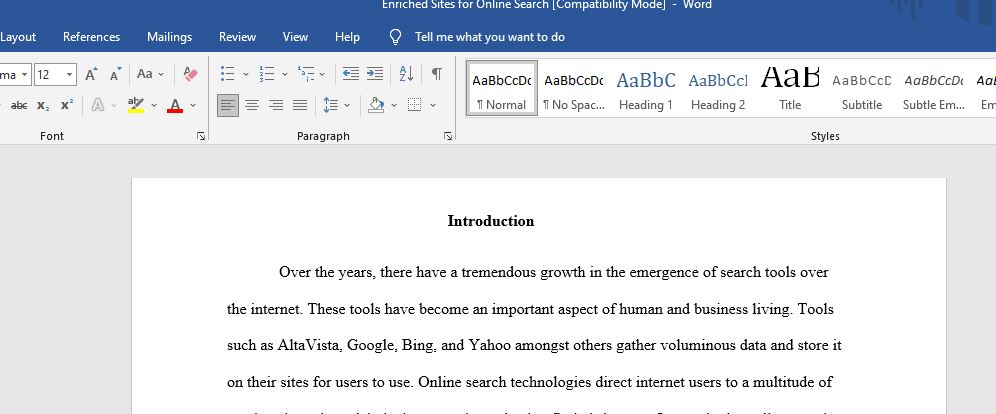Click the Text Effects icon
This screenshot has width=996, height=414.
(x=98, y=105)
